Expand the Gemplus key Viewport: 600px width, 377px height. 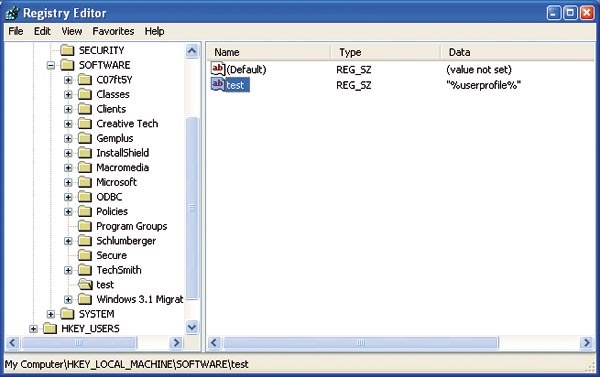pos(68,138)
